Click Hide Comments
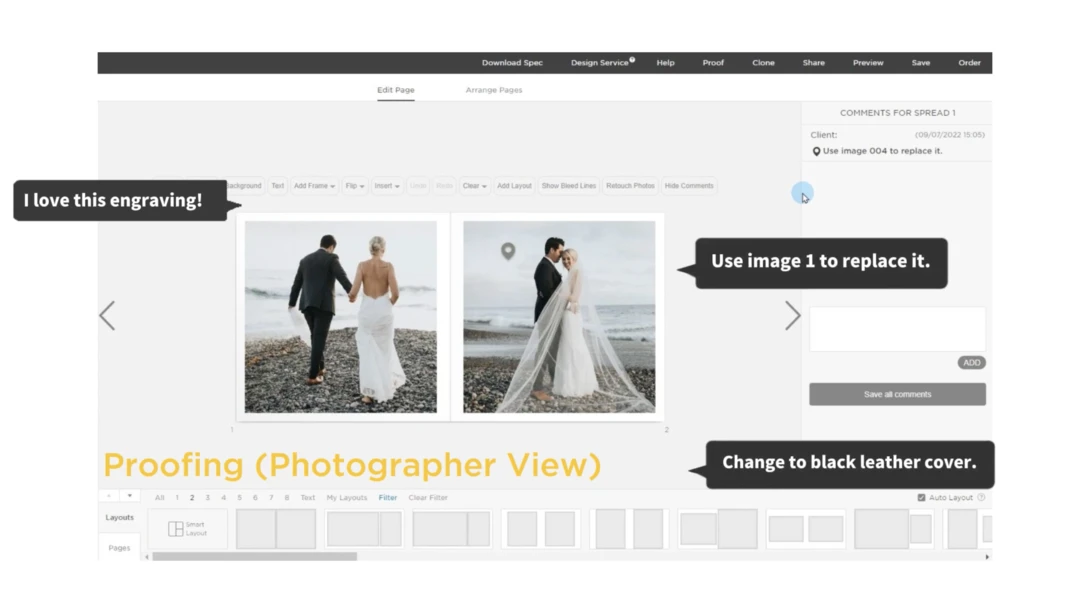 (689, 186)
